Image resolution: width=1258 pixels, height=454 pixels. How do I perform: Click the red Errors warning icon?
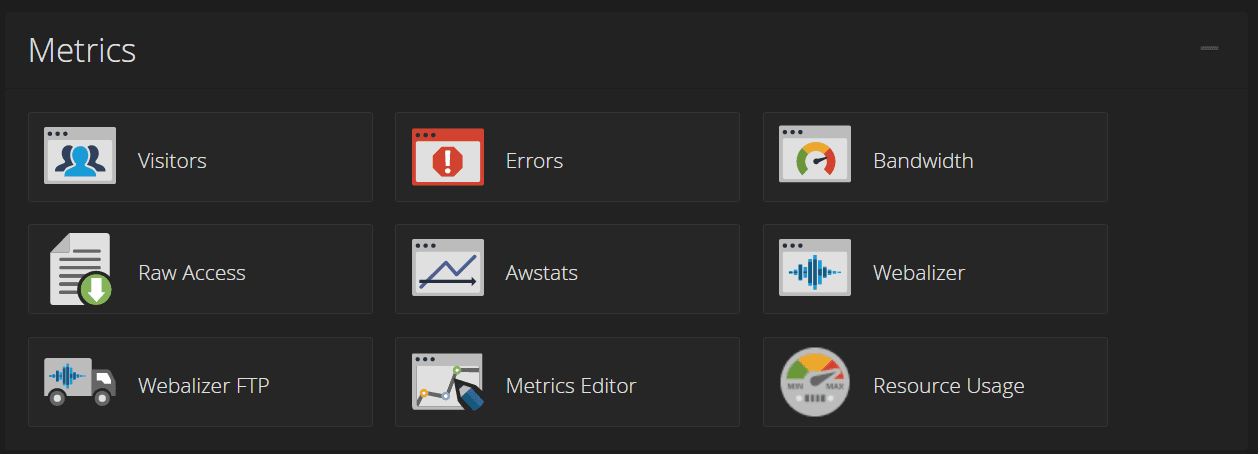[x=448, y=156]
